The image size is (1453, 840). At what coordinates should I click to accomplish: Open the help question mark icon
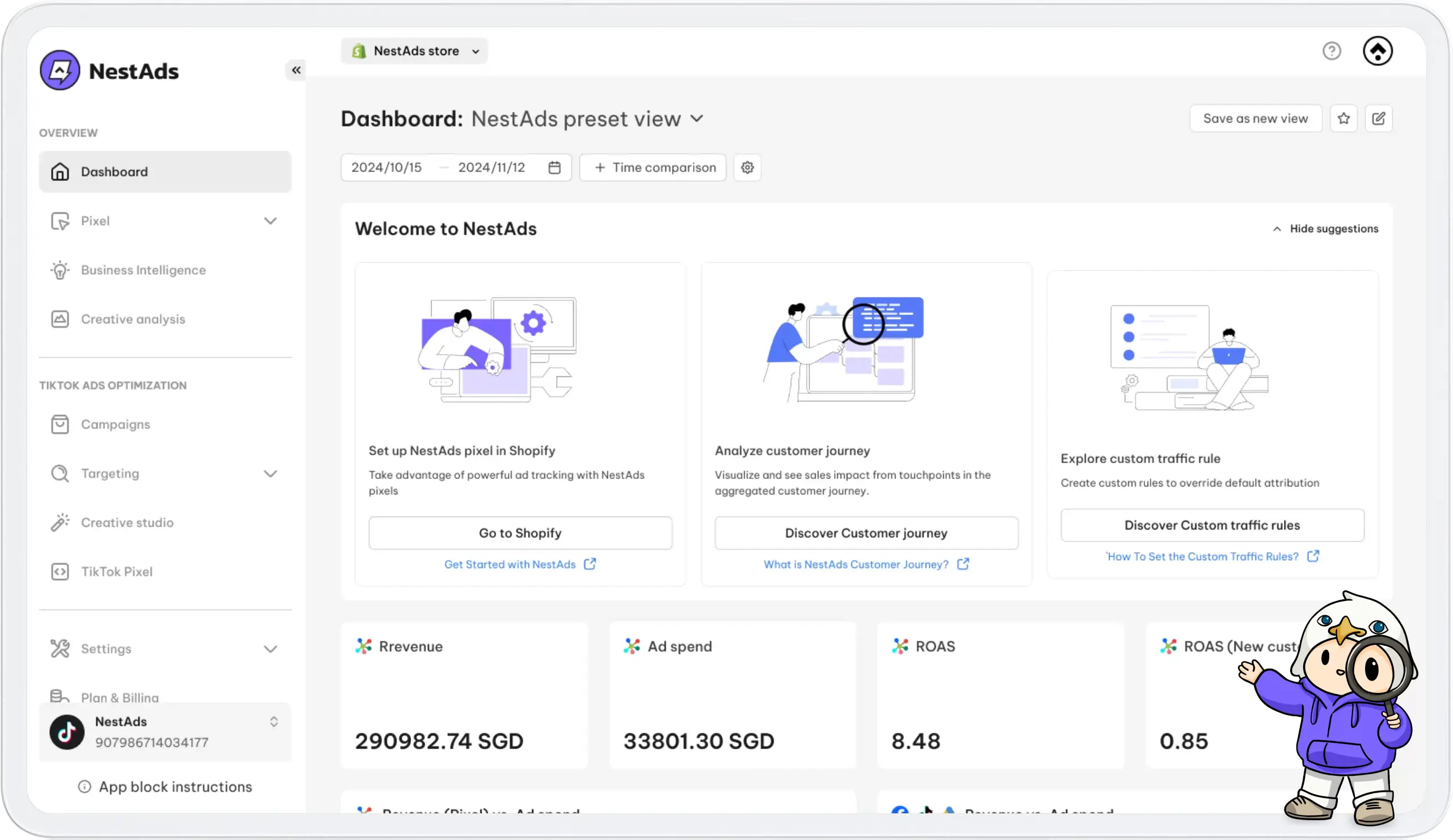click(x=1332, y=51)
